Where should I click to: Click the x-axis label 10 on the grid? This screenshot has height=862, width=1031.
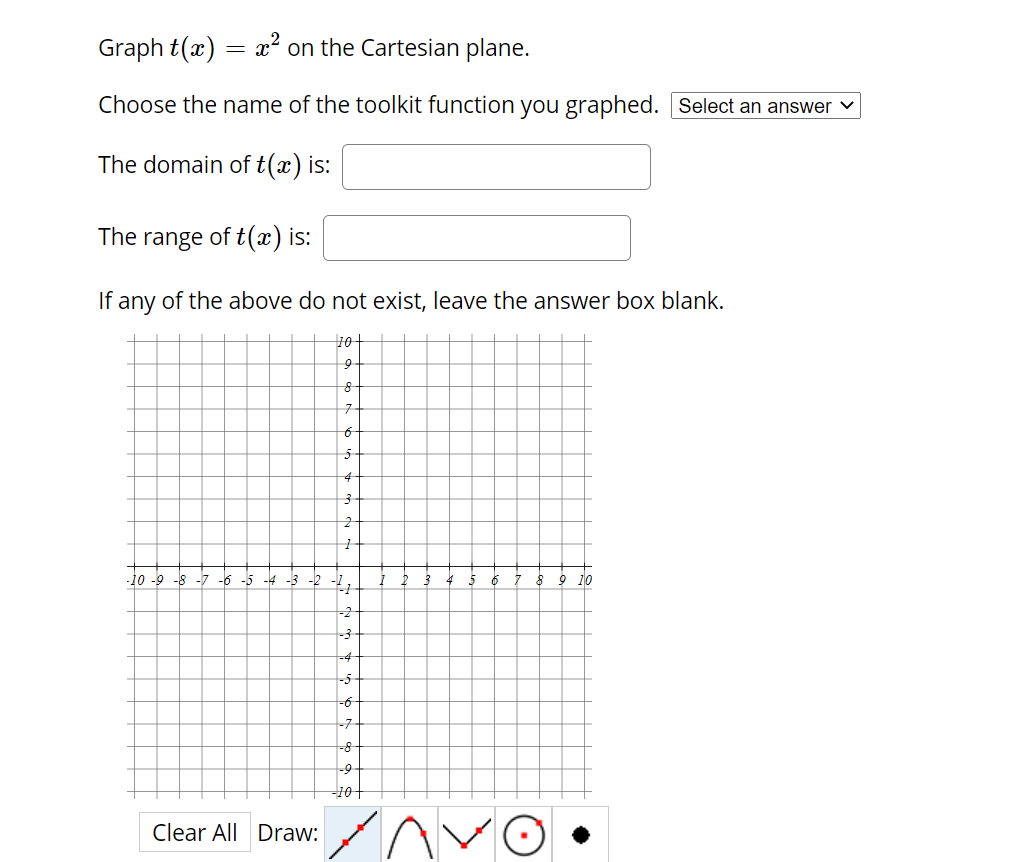(585, 580)
